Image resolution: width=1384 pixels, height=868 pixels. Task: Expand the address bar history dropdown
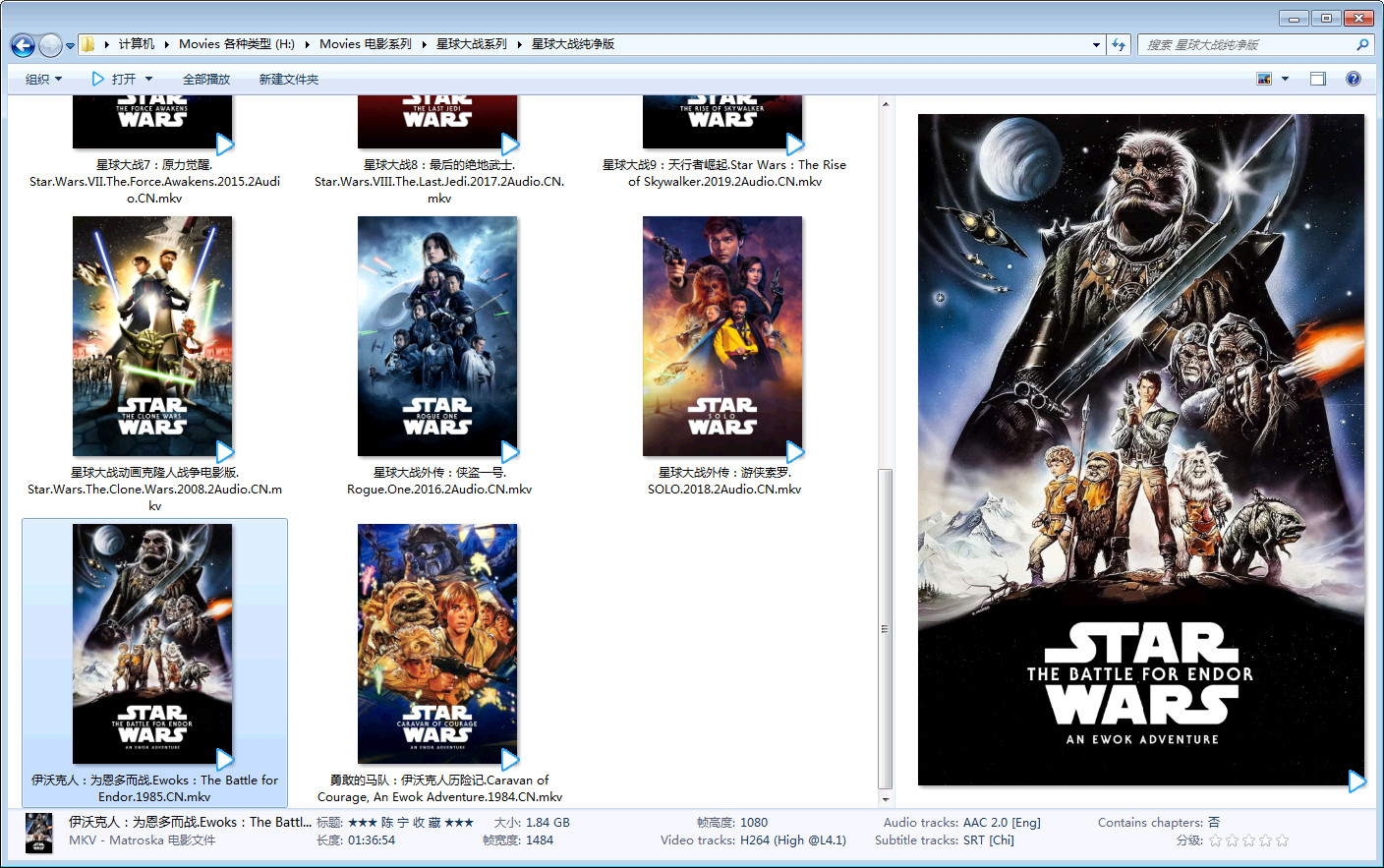click(1096, 45)
